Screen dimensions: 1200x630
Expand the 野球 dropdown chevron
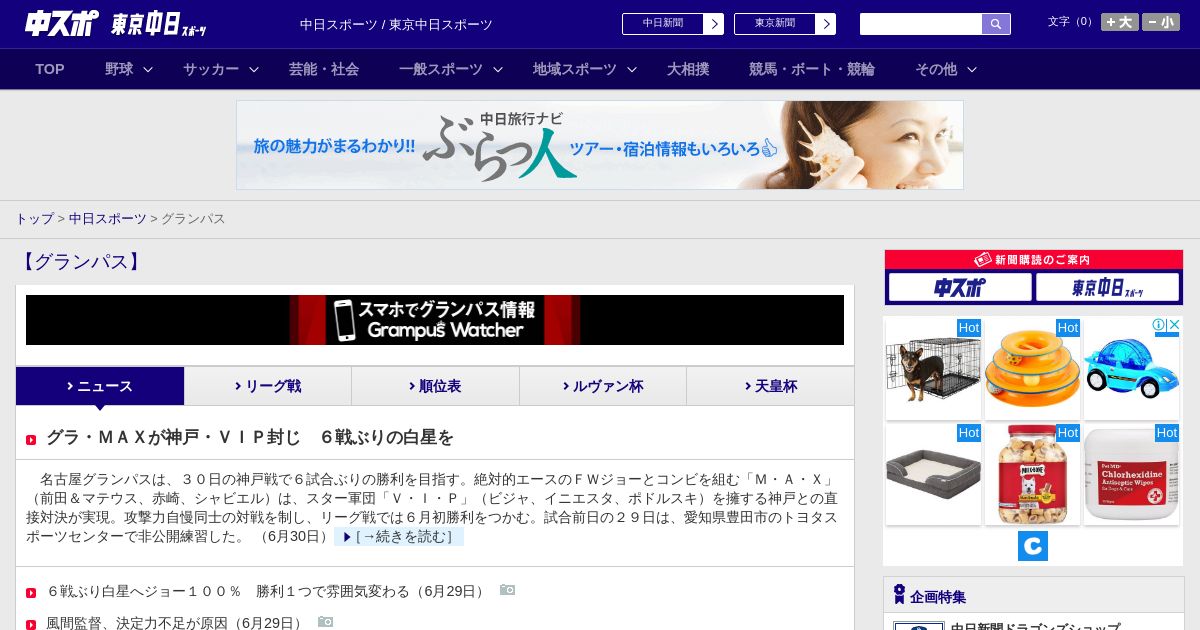(148, 69)
